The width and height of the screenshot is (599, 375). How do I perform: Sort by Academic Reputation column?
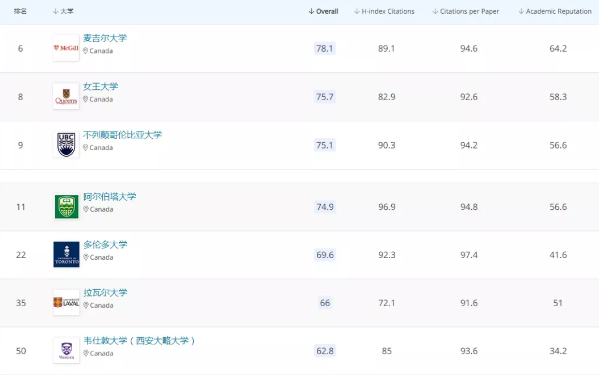click(x=555, y=11)
